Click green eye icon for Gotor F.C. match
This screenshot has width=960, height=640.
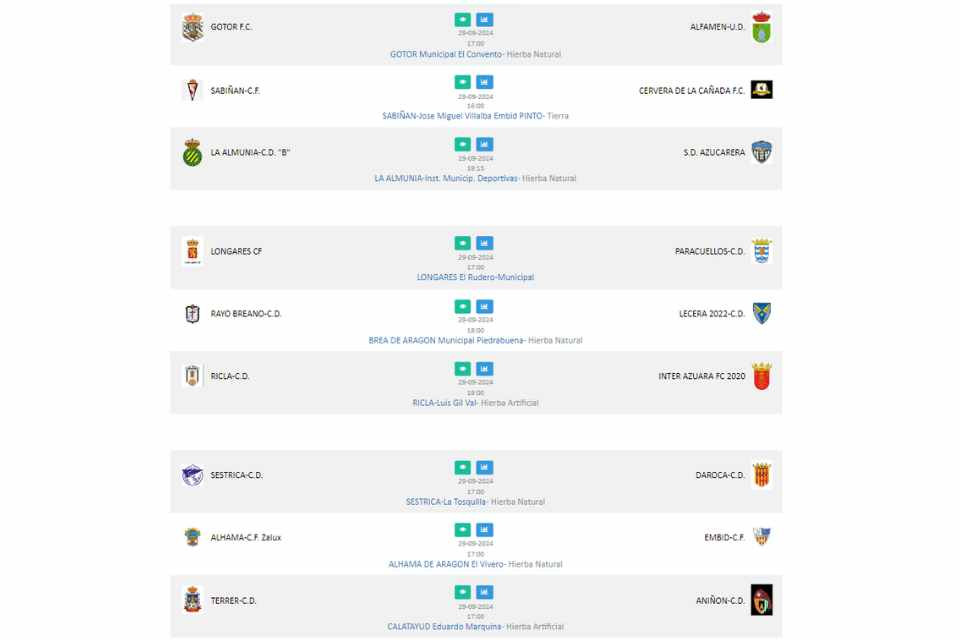point(463,20)
